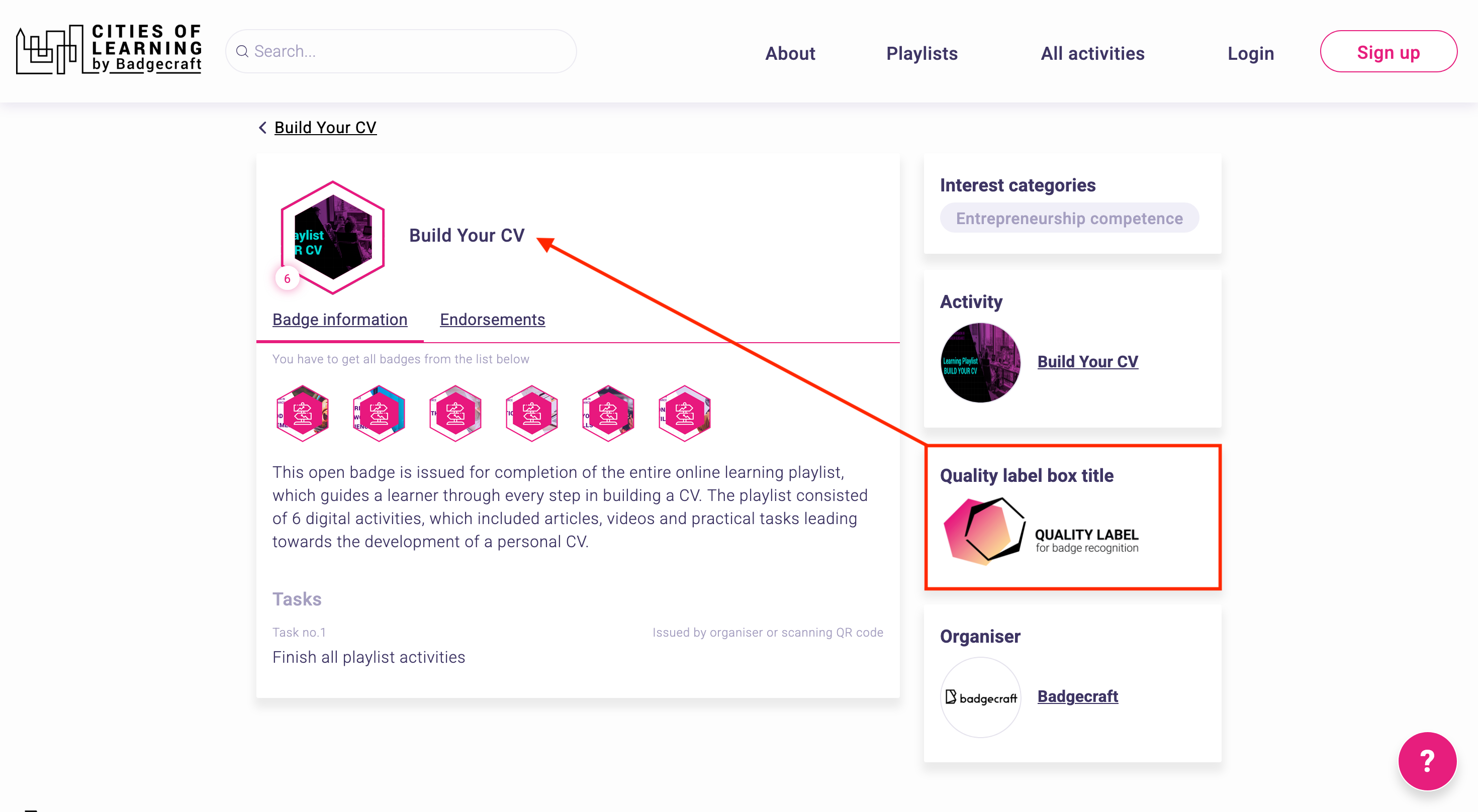Go to All activities page

1092,53
